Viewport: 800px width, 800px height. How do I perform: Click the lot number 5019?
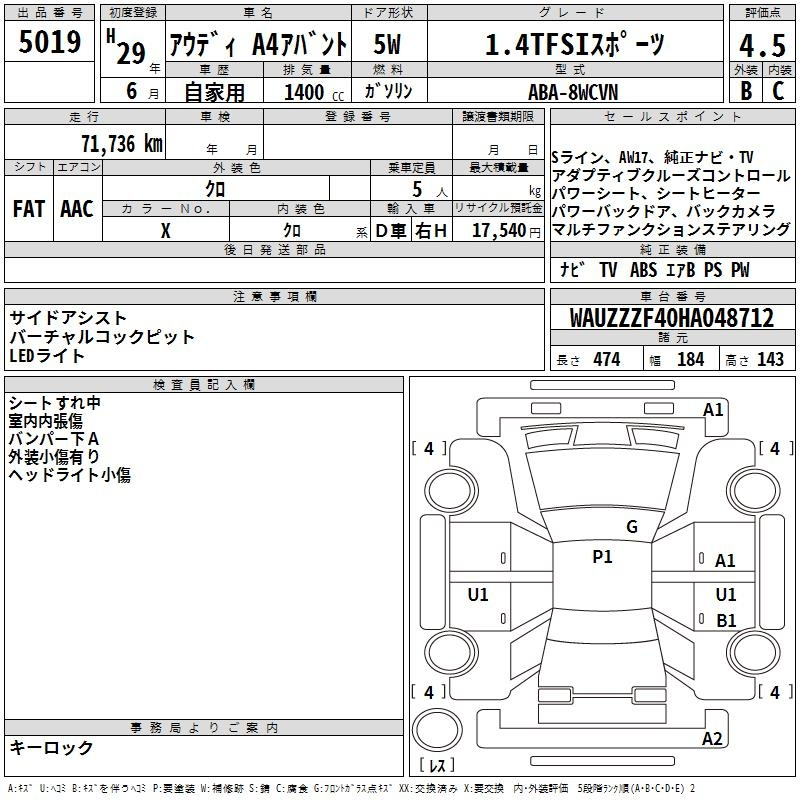[x=49, y=42]
